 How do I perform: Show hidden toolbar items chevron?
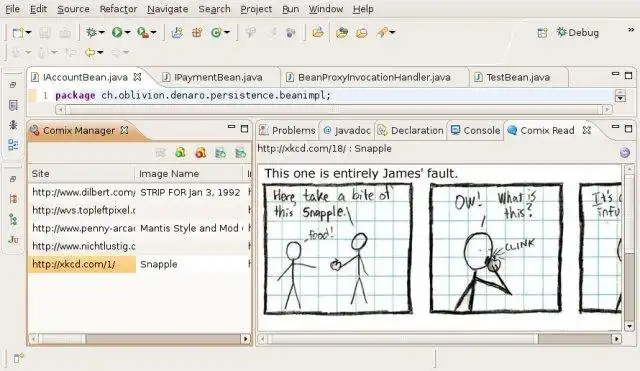[x=631, y=30]
